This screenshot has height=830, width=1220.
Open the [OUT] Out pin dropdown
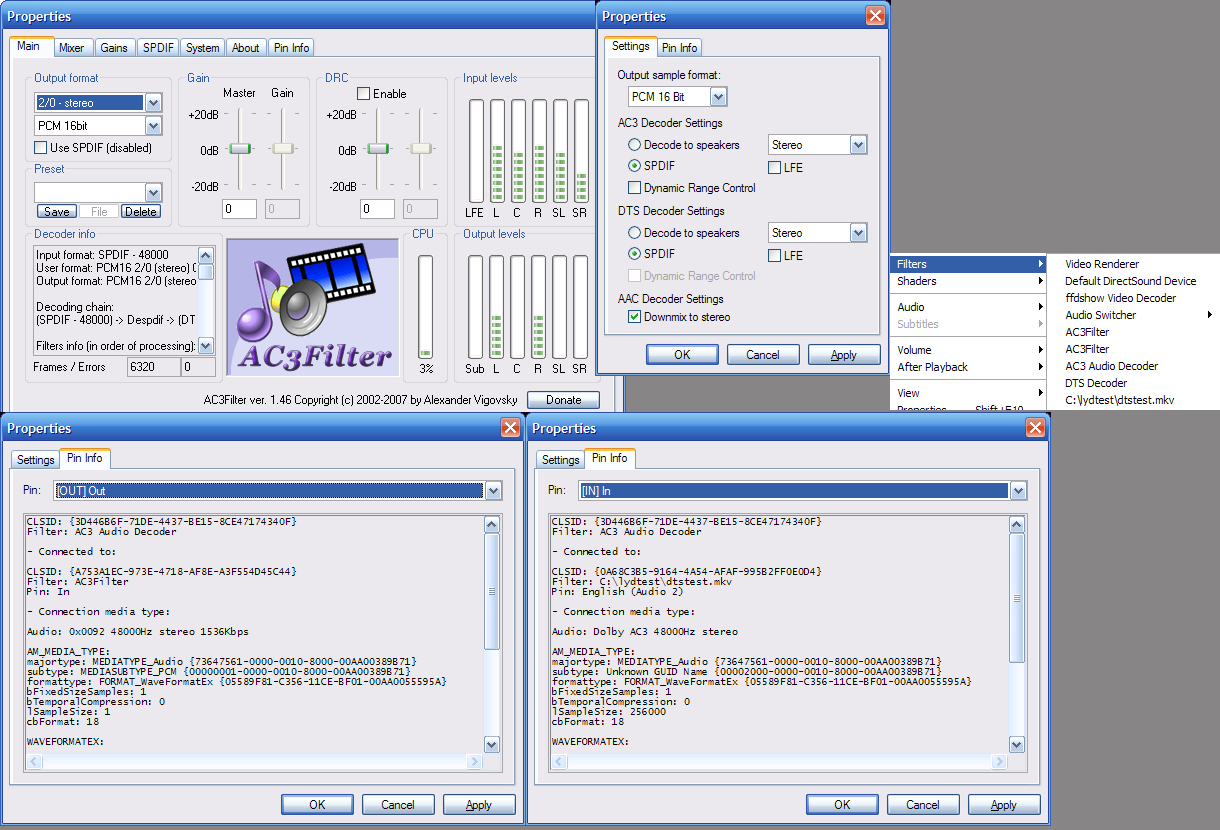coord(492,491)
